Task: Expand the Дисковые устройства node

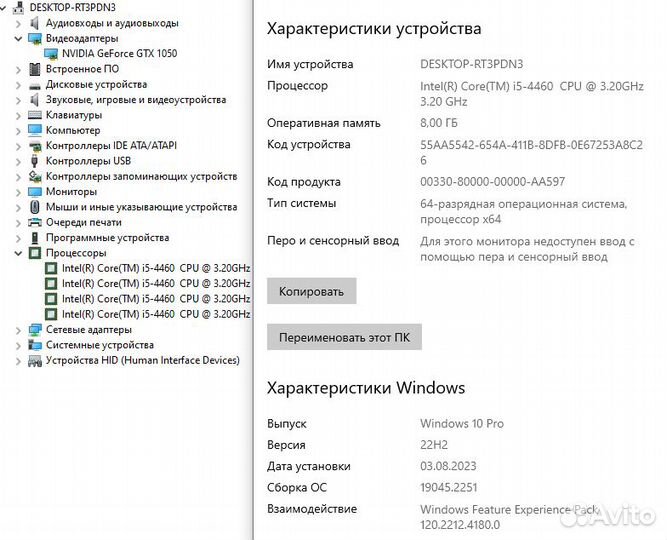Action: pos(18,85)
